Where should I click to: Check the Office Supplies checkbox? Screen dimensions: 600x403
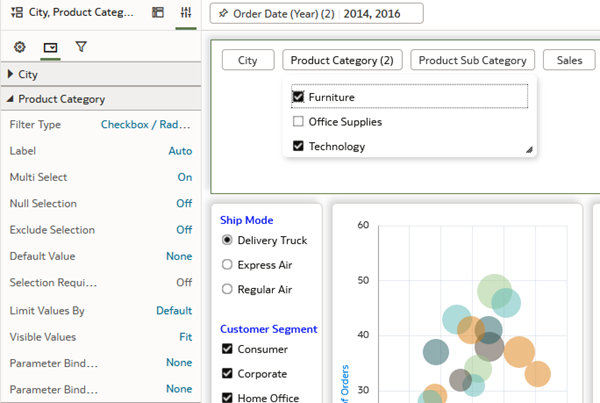click(x=298, y=122)
